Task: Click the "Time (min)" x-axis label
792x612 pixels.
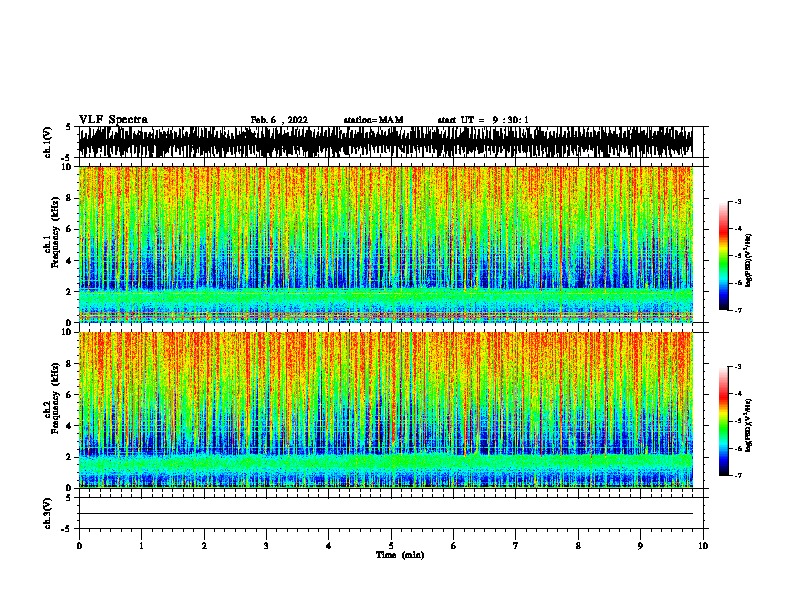Action: click(400, 555)
